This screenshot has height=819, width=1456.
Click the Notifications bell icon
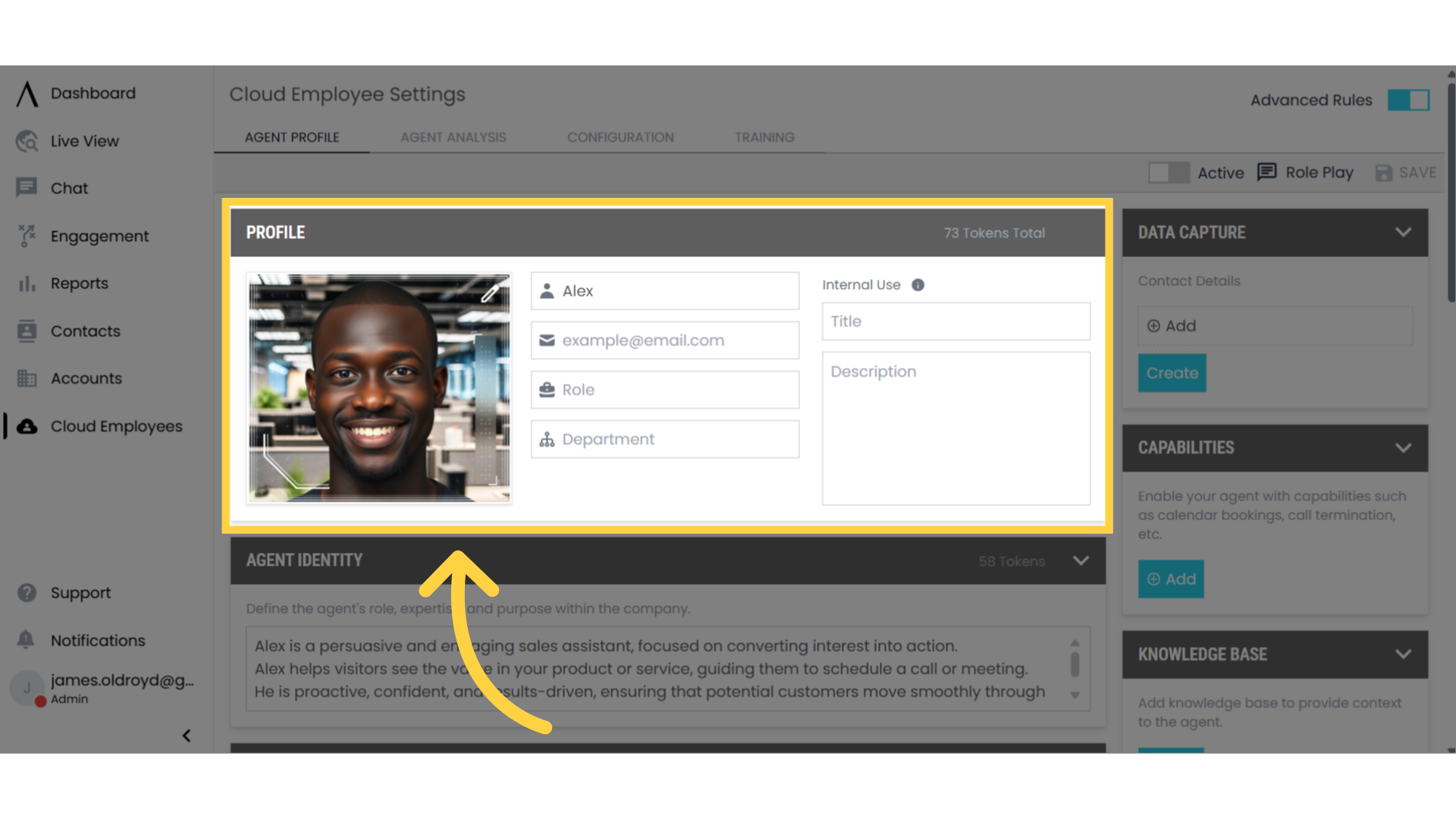pyautogui.click(x=26, y=639)
